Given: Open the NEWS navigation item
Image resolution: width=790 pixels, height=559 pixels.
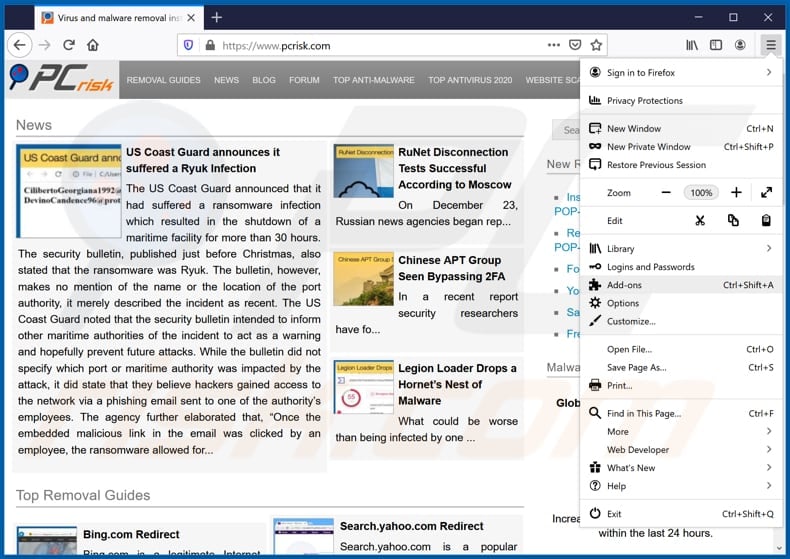Looking at the screenshot, I should 226,80.
